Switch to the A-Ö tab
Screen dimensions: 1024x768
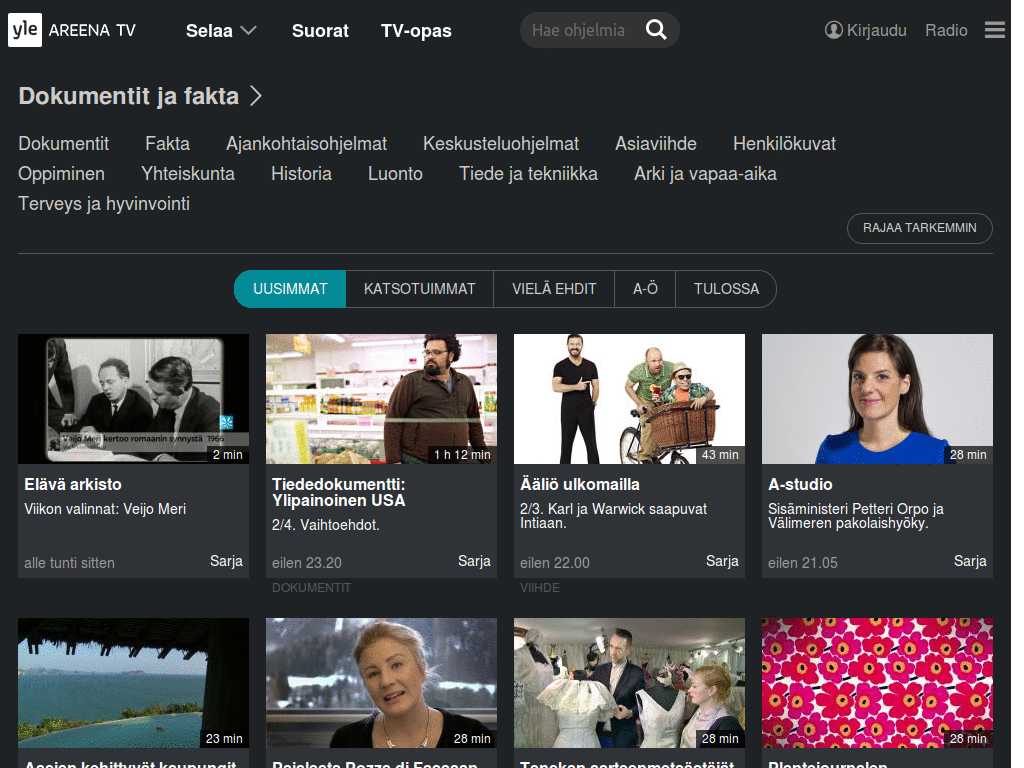tap(645, 289)
